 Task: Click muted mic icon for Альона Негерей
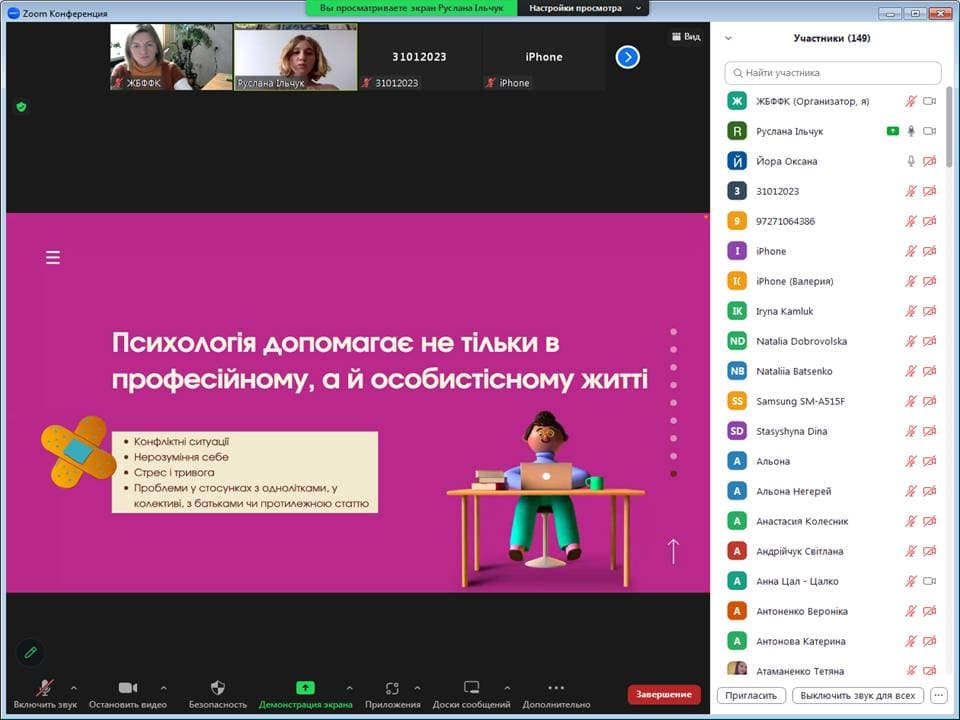[911, 491]
